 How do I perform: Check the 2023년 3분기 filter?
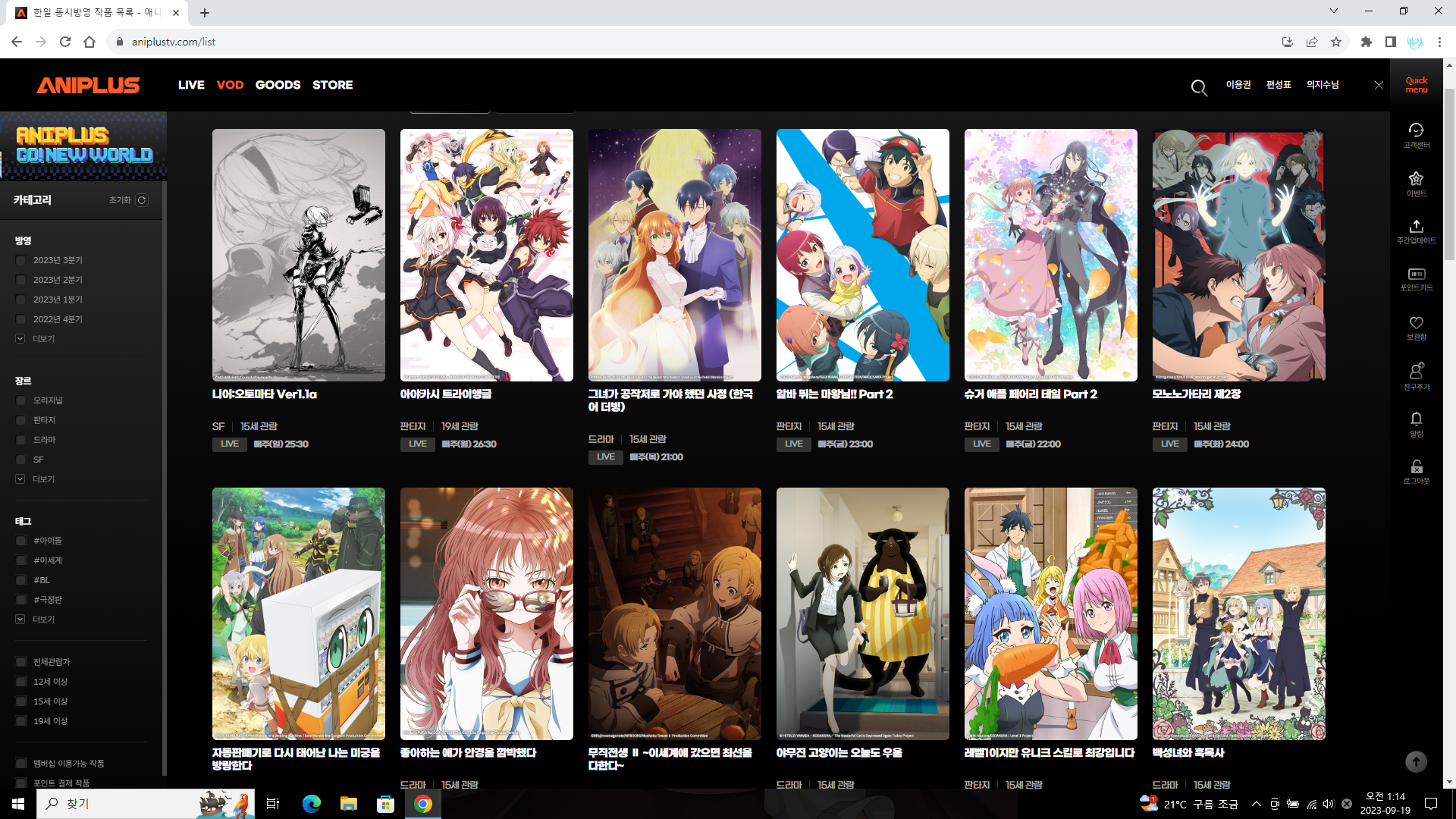21,260
